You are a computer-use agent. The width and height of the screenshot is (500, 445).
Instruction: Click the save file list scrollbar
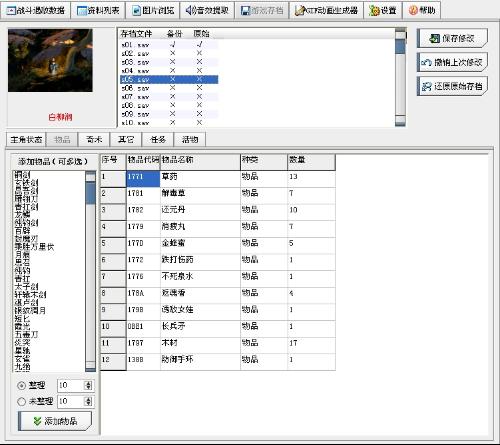[400, 78]
